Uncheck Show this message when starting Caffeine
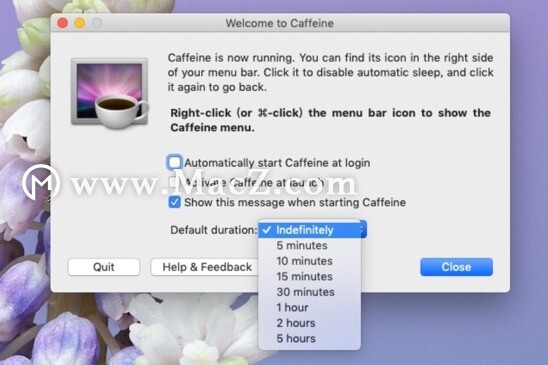Viewport: 548px width, 365px height. [x=174, y=202]
